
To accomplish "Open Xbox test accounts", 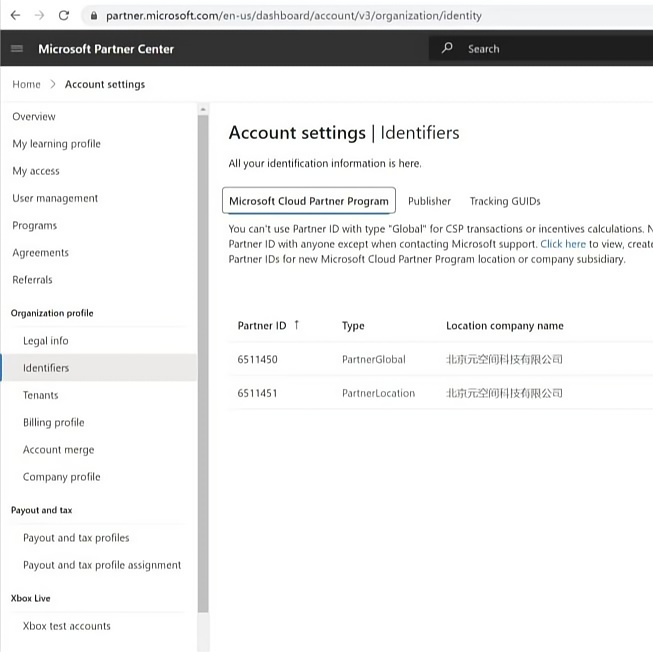I will tap(67, 626).
